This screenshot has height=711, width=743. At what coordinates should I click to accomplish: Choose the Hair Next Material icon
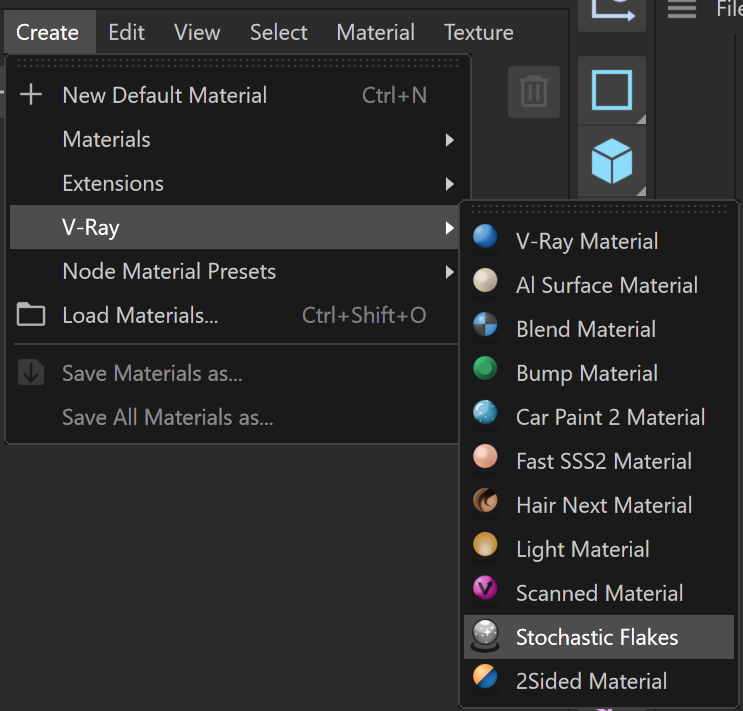tap(485, 501)
